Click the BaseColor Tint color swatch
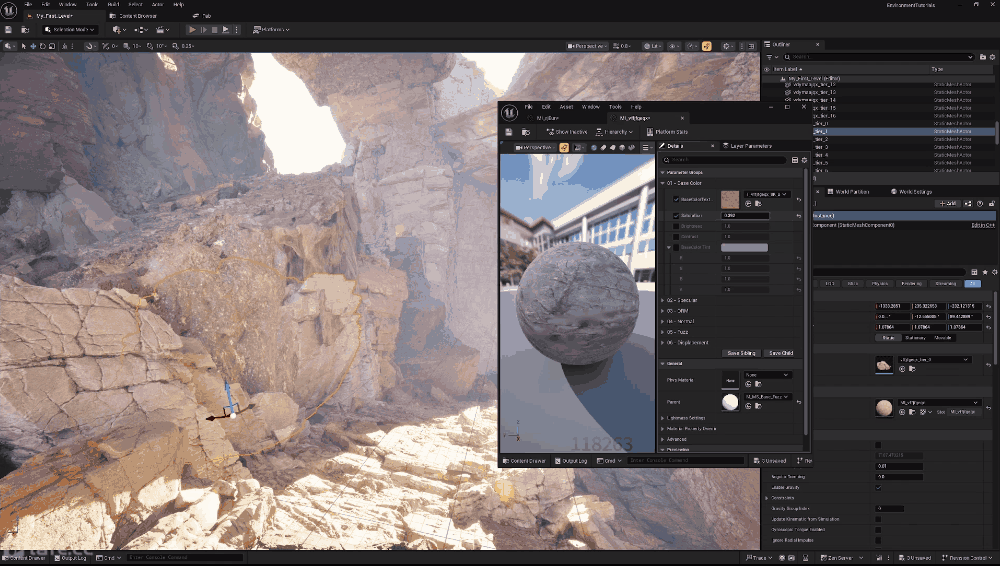 (x=744, y=247)
